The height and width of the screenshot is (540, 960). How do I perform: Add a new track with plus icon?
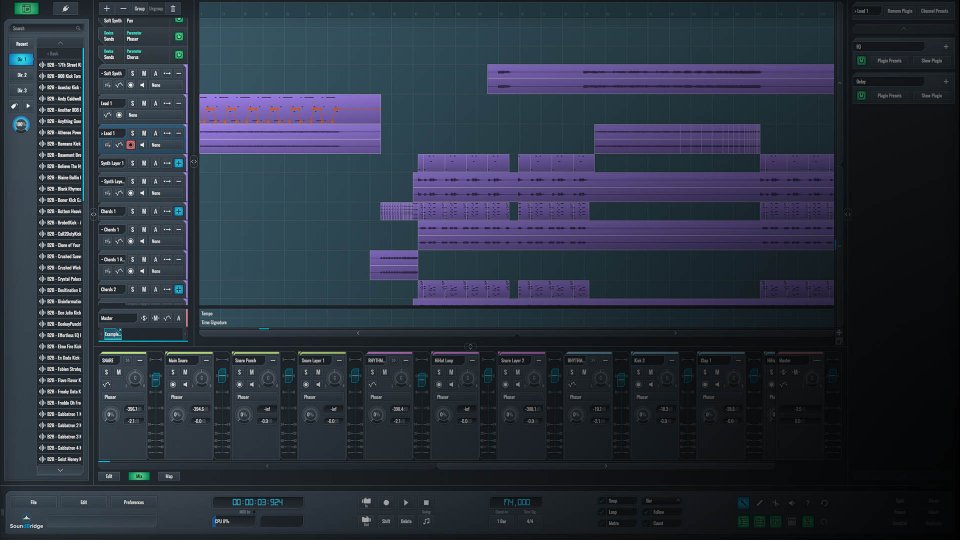coord(107,8)
